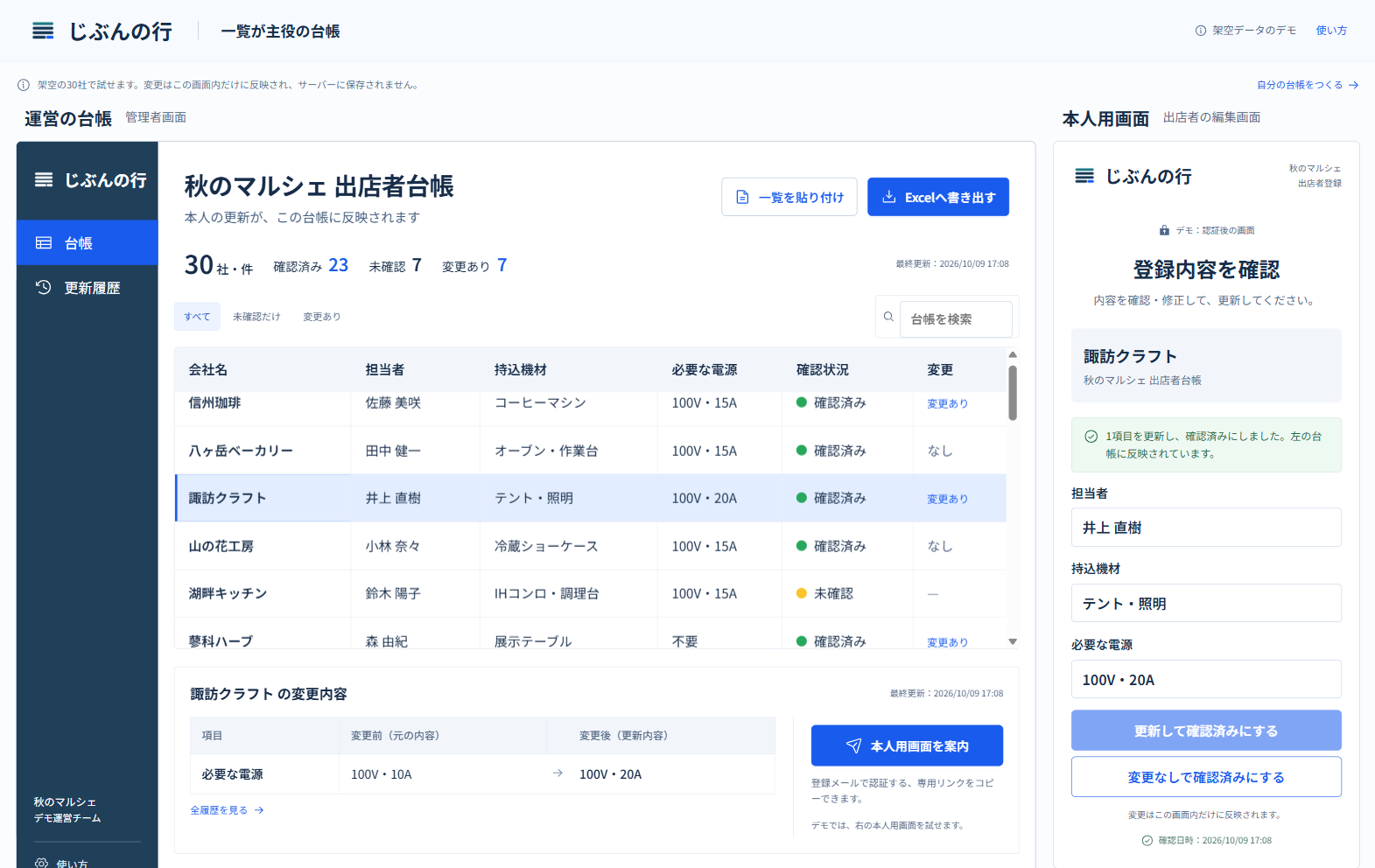Click the info icon next to 架空データのデモ
Screen dimensions: 1375x868
1201,31
